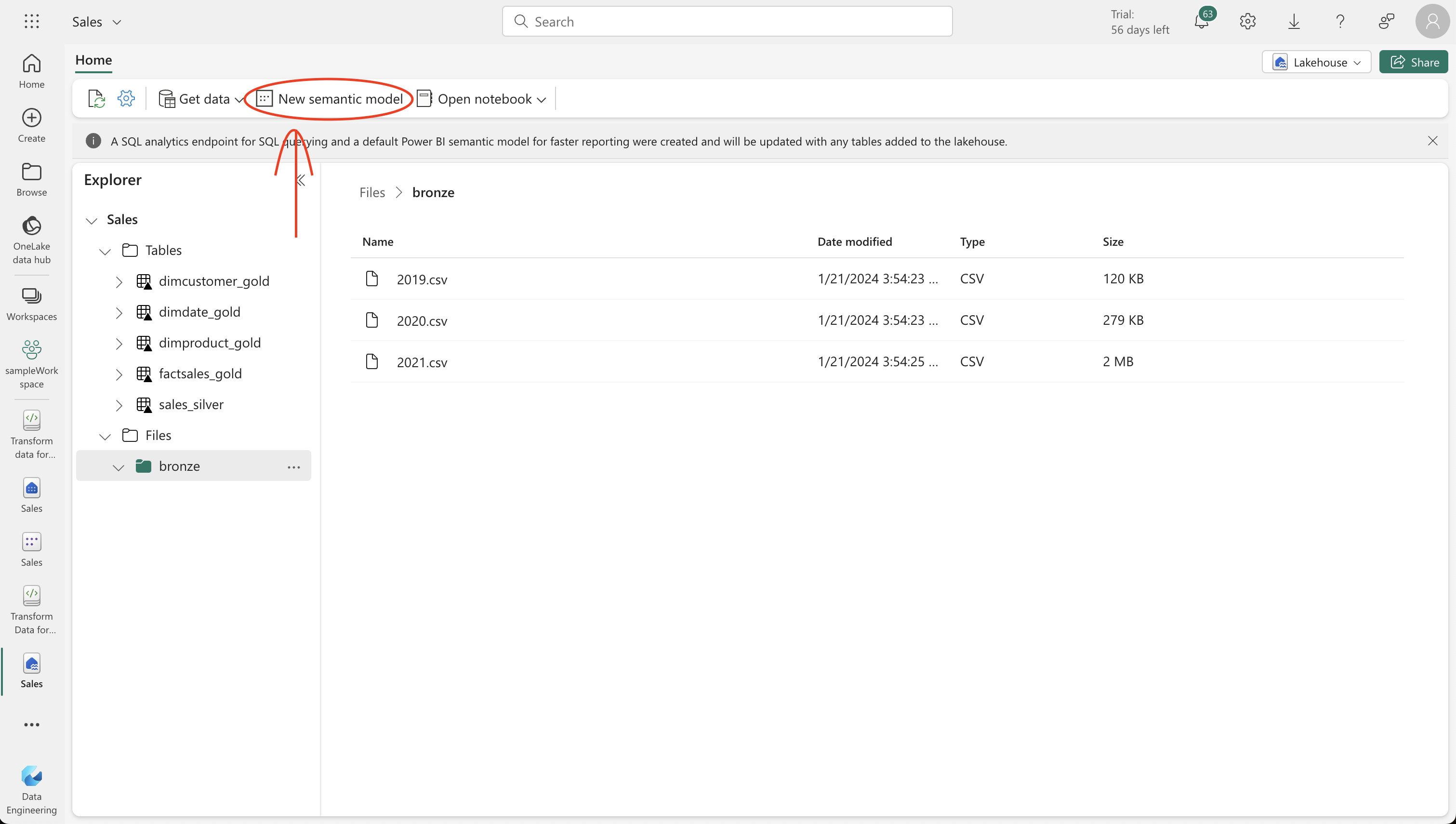
Task: Select sales_silver table in Explorer
Action: [x=191, y=405]
